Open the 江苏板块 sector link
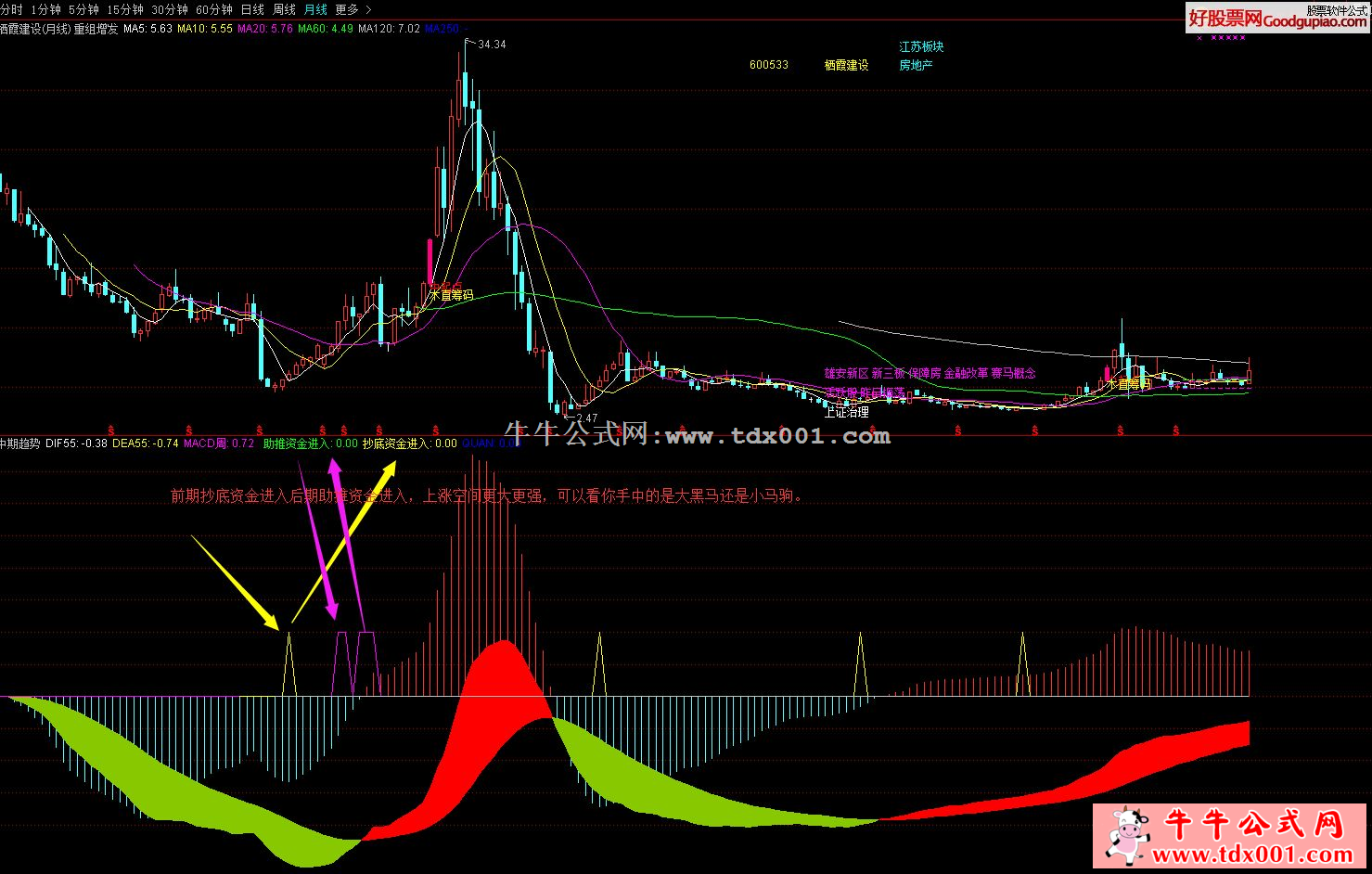1372x874 pixels. 921,46
